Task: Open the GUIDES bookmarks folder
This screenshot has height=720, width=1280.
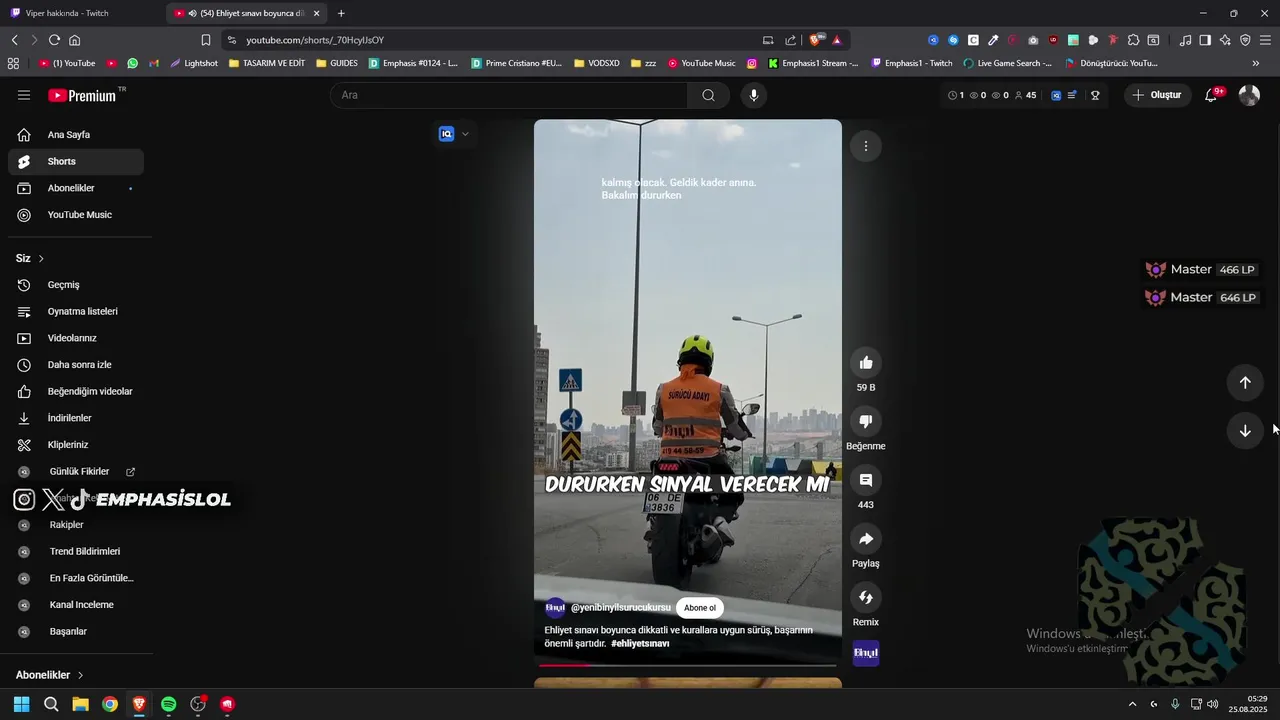Action: pyautogui.click(x=337, y=63)
